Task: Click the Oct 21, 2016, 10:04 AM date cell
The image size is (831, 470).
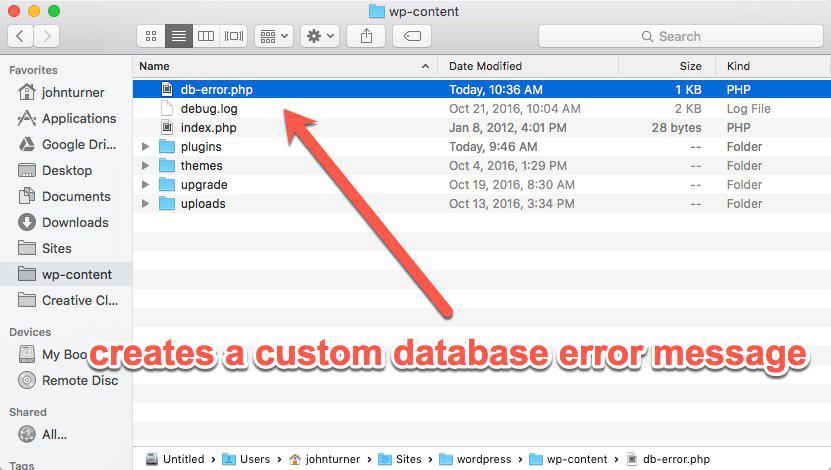Action: click(x=515, y=109)
